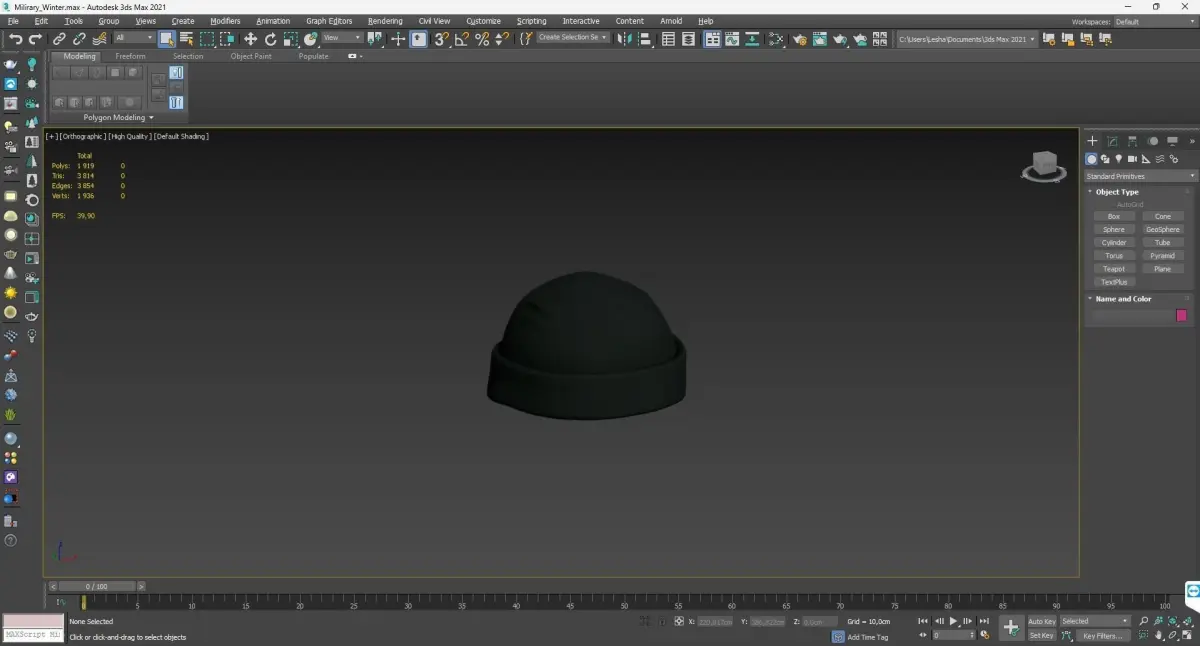Click the Redo arrow icon
The height and width of the screenshot is (646, 1200).
click(x=35, y=39)
